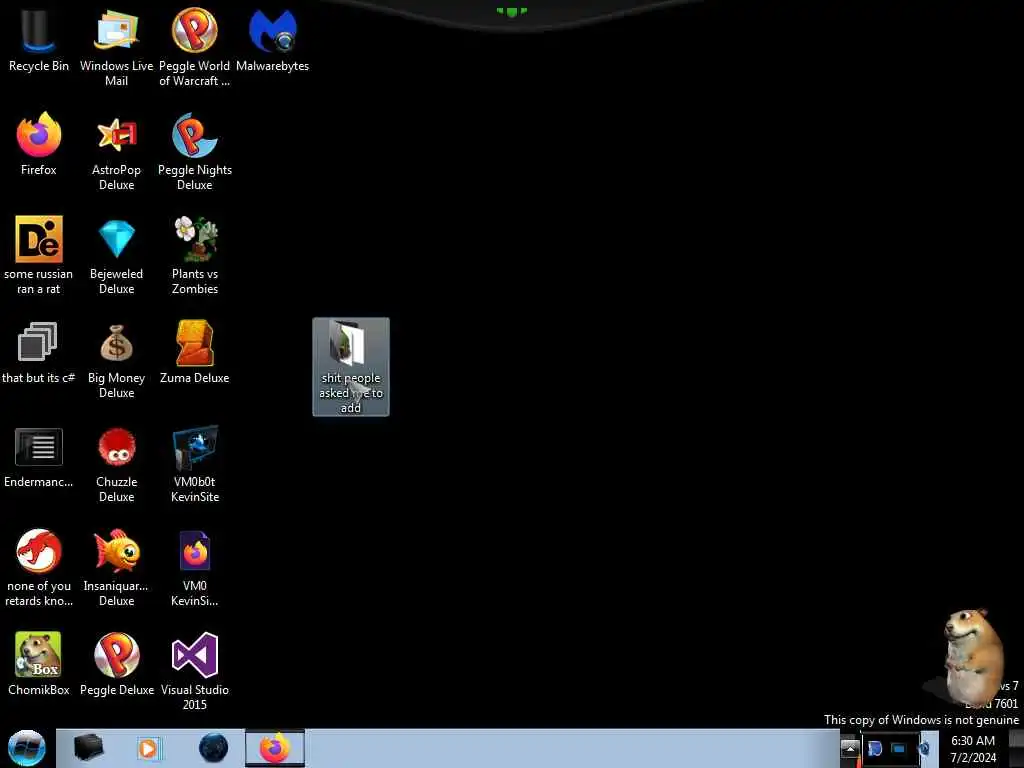The height and width of the screenshot is (768, 1024).
Task: Select AstroPop Deluxe desktop icon
Action: point(116,152)
